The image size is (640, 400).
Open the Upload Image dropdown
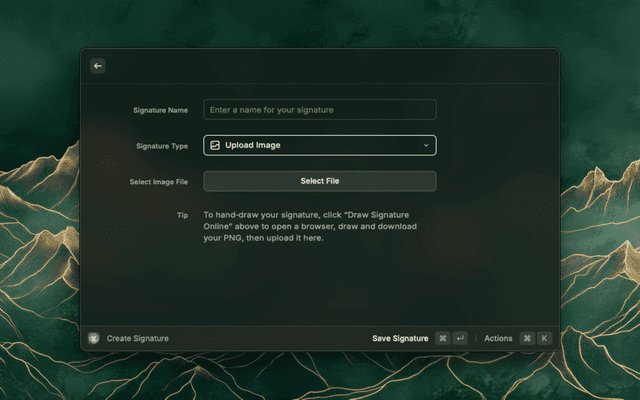319,145
